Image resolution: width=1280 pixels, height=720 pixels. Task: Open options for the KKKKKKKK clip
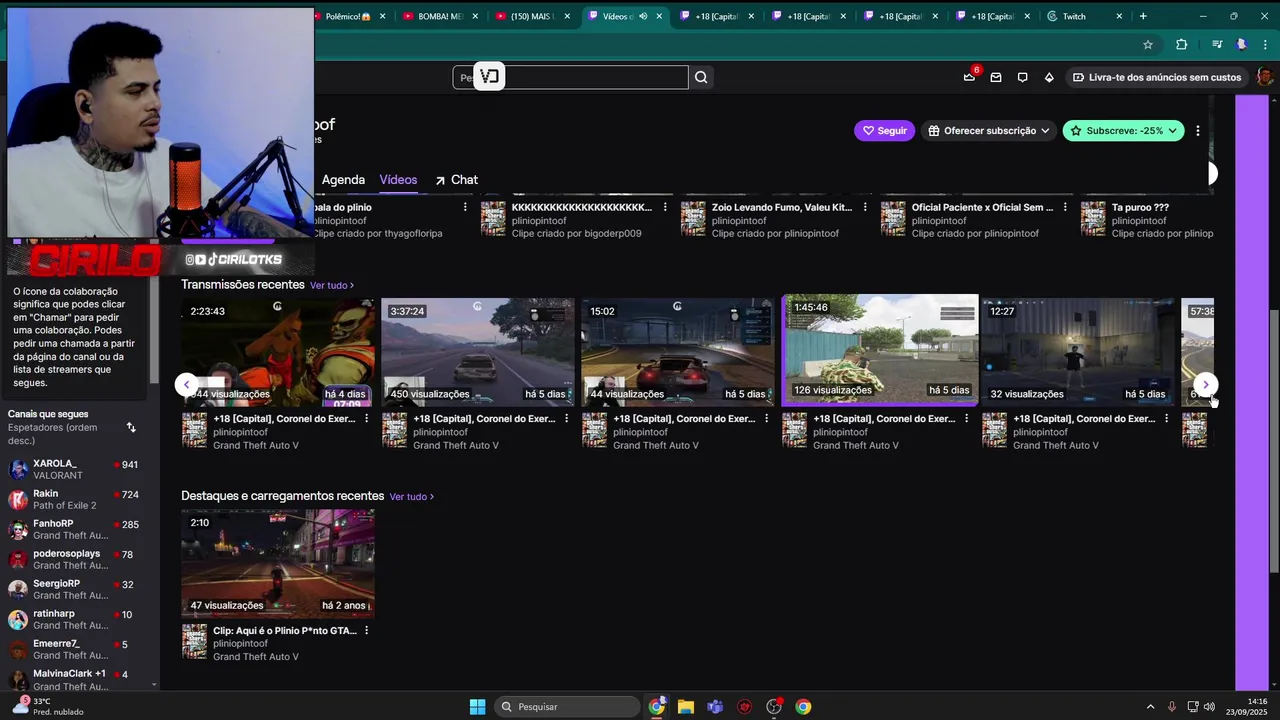(665, 207)
